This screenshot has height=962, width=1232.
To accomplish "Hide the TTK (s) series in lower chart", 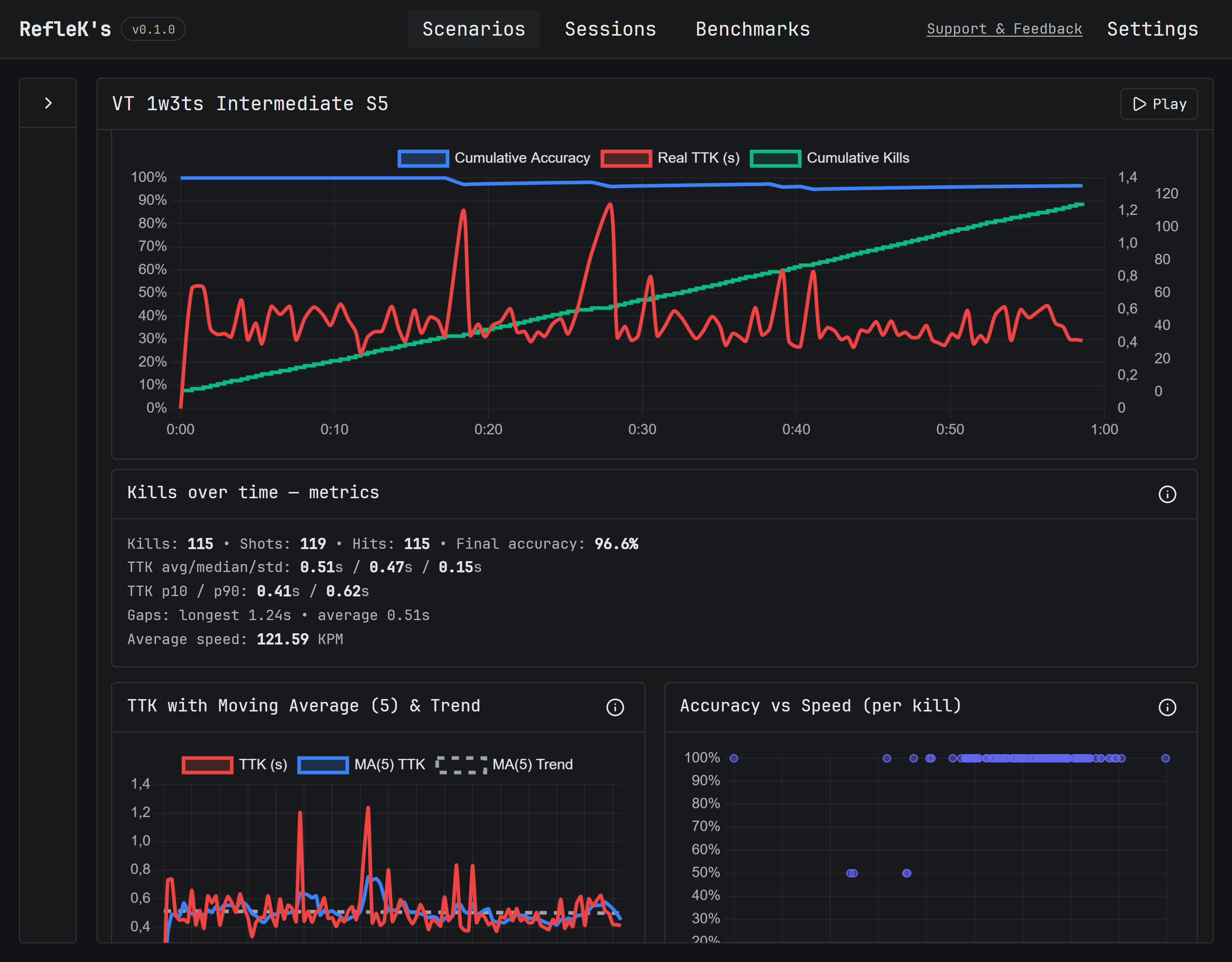I will (x=262, y=765).
